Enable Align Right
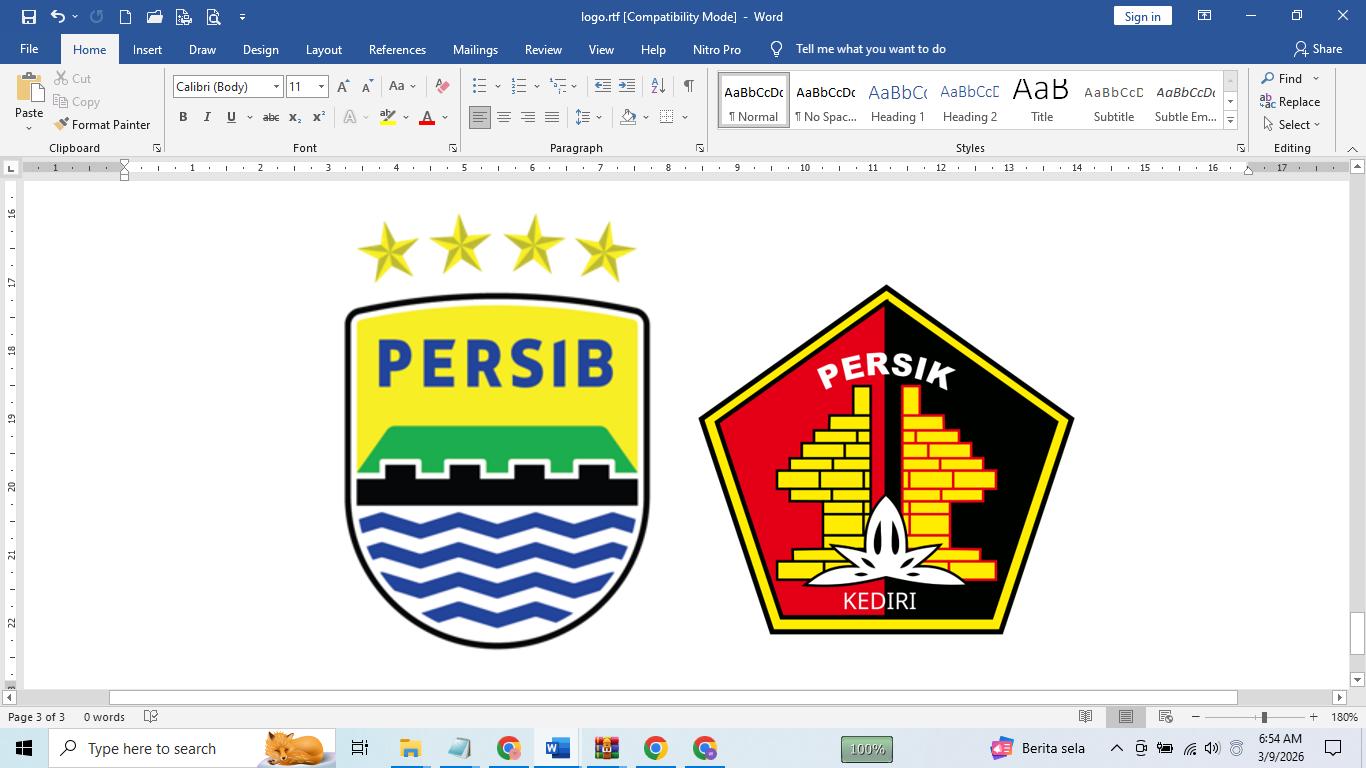Screen dimensions: 1366x768 point(528,117)
